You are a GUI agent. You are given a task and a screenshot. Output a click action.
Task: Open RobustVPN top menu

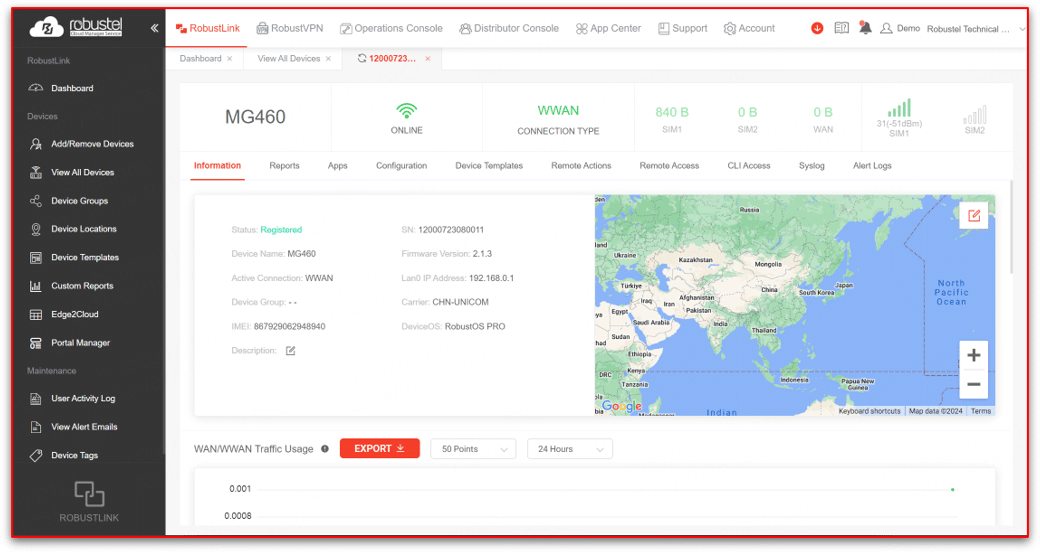(x=290, y=28)
